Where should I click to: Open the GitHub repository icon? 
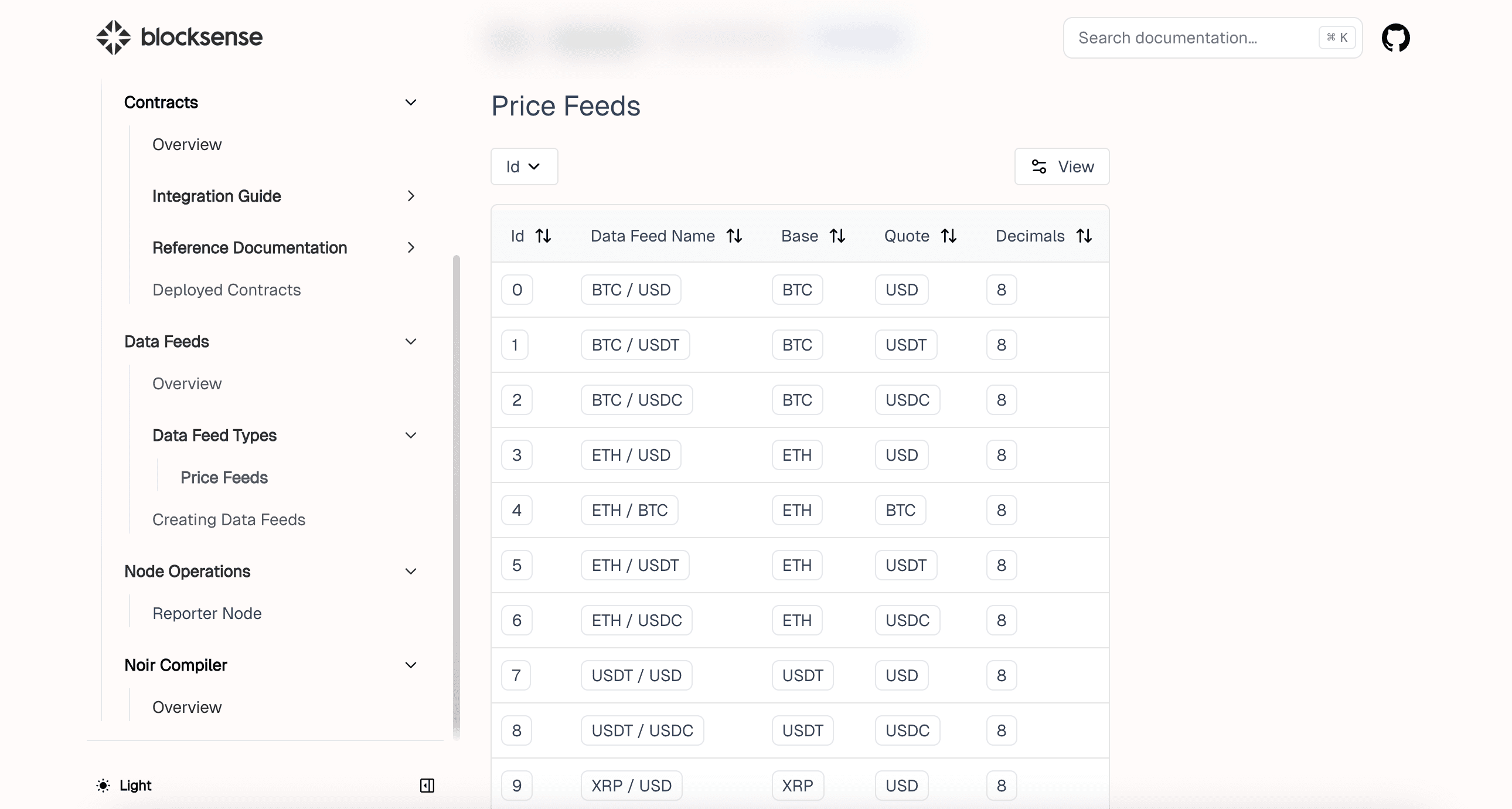pos(1395,38)
